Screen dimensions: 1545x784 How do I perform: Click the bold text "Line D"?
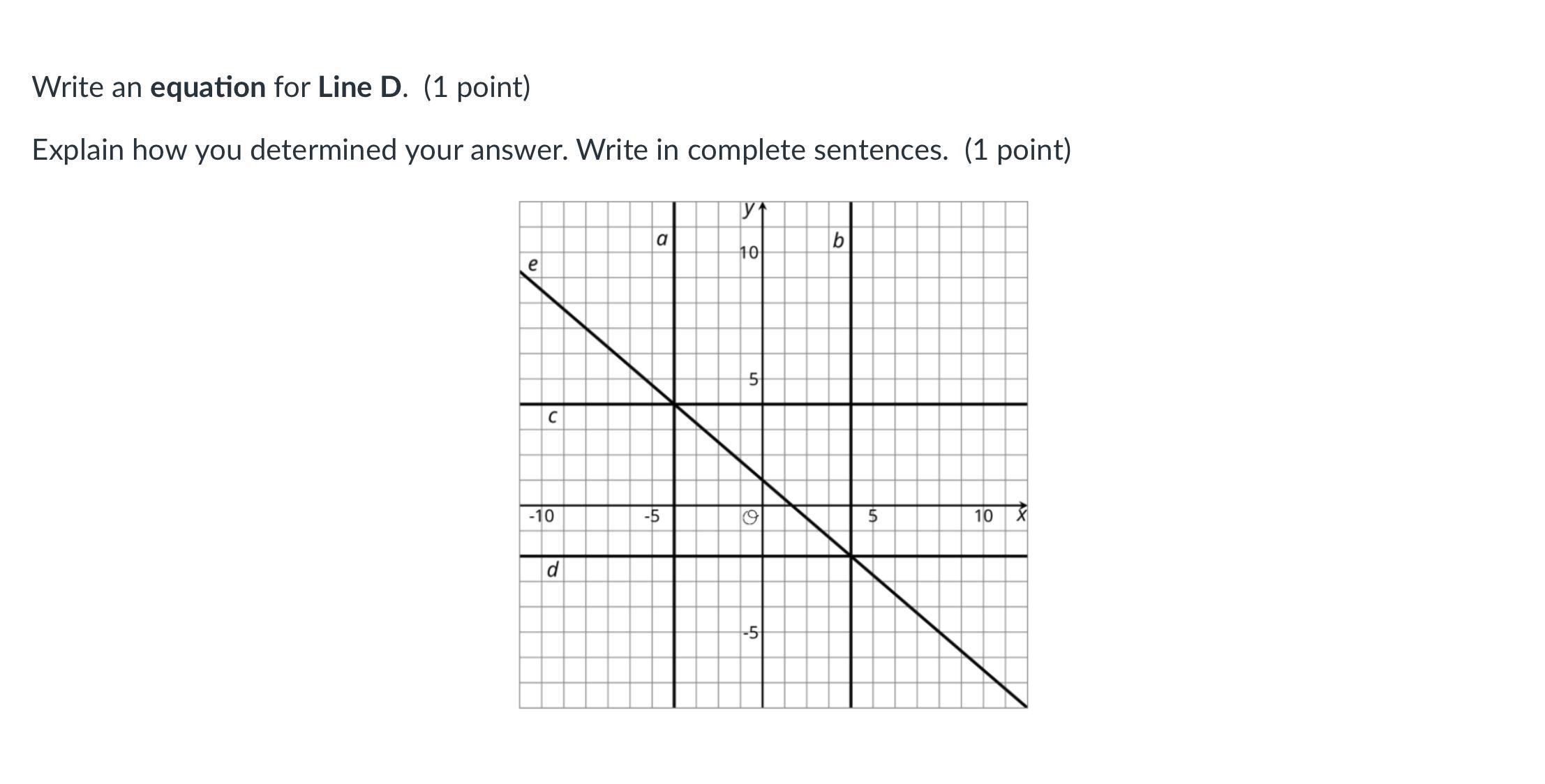(359, 88)
